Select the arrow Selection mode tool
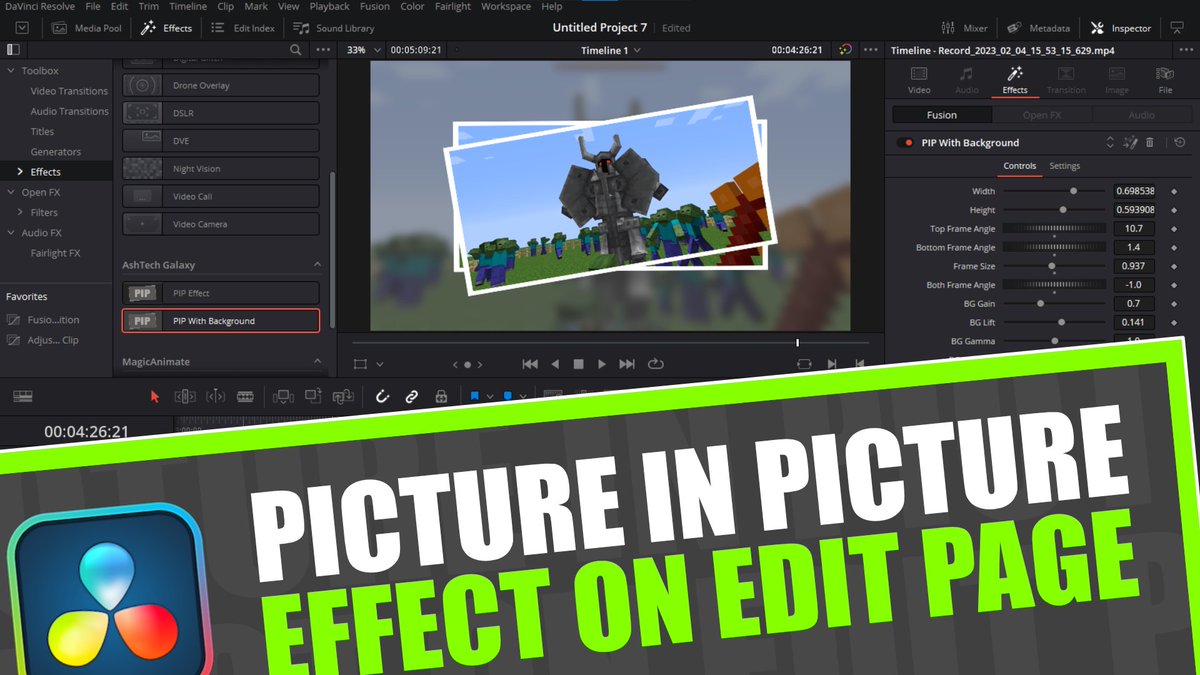Viewport: 1200px width, 675px height. point(154,396)
